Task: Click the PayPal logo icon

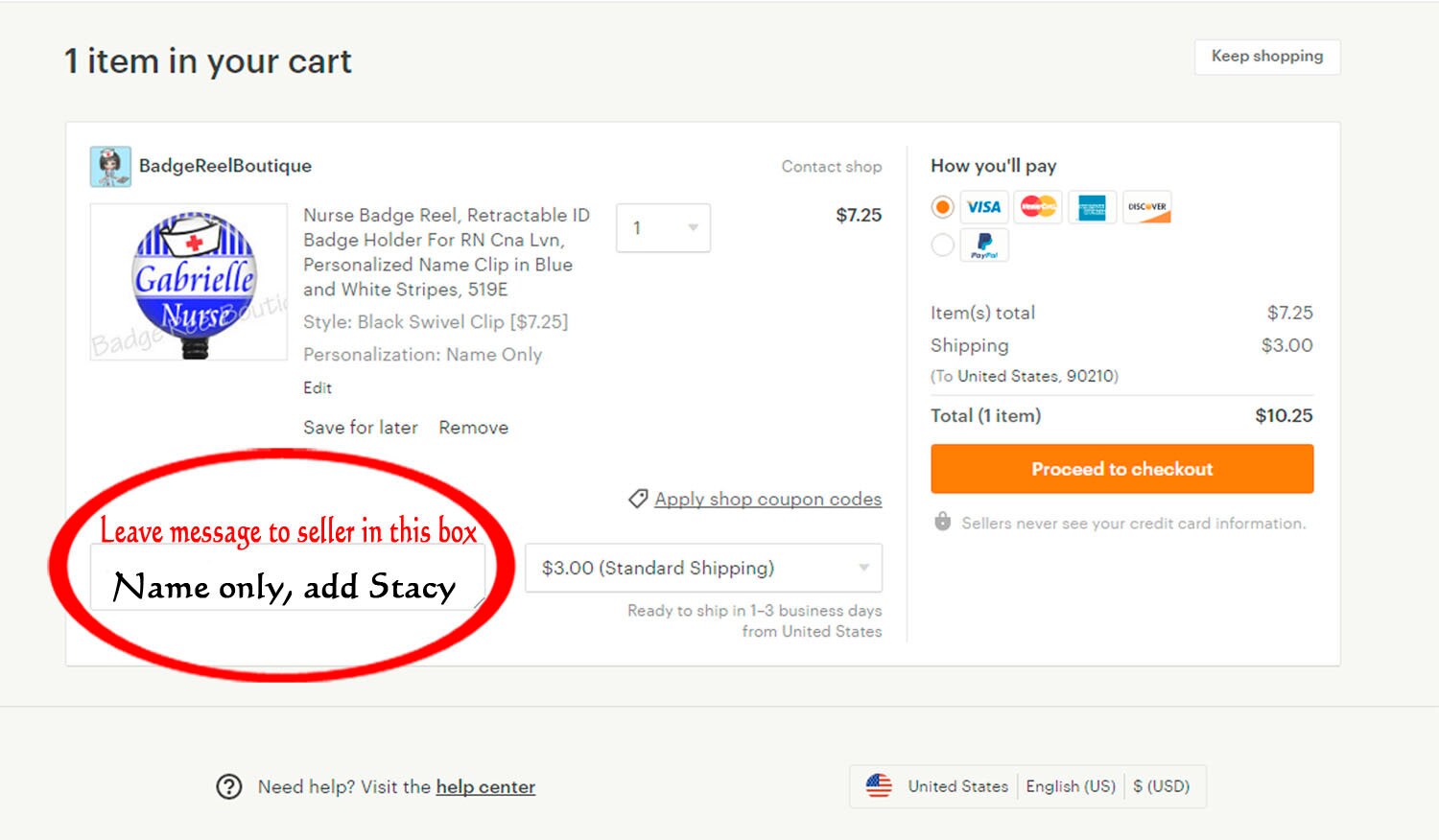Action: 984,245
